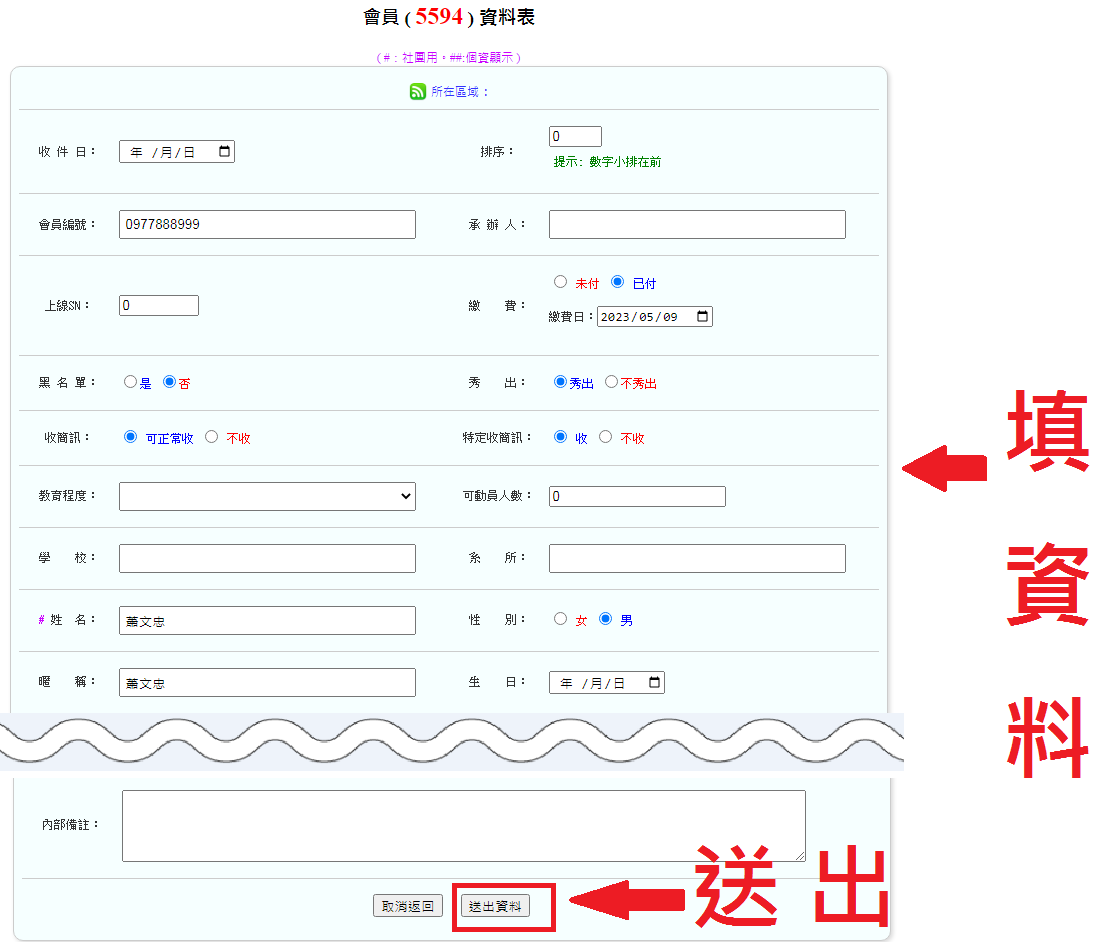
Task: Select 不收 for 收簡訊
Action: coord(211,437)
